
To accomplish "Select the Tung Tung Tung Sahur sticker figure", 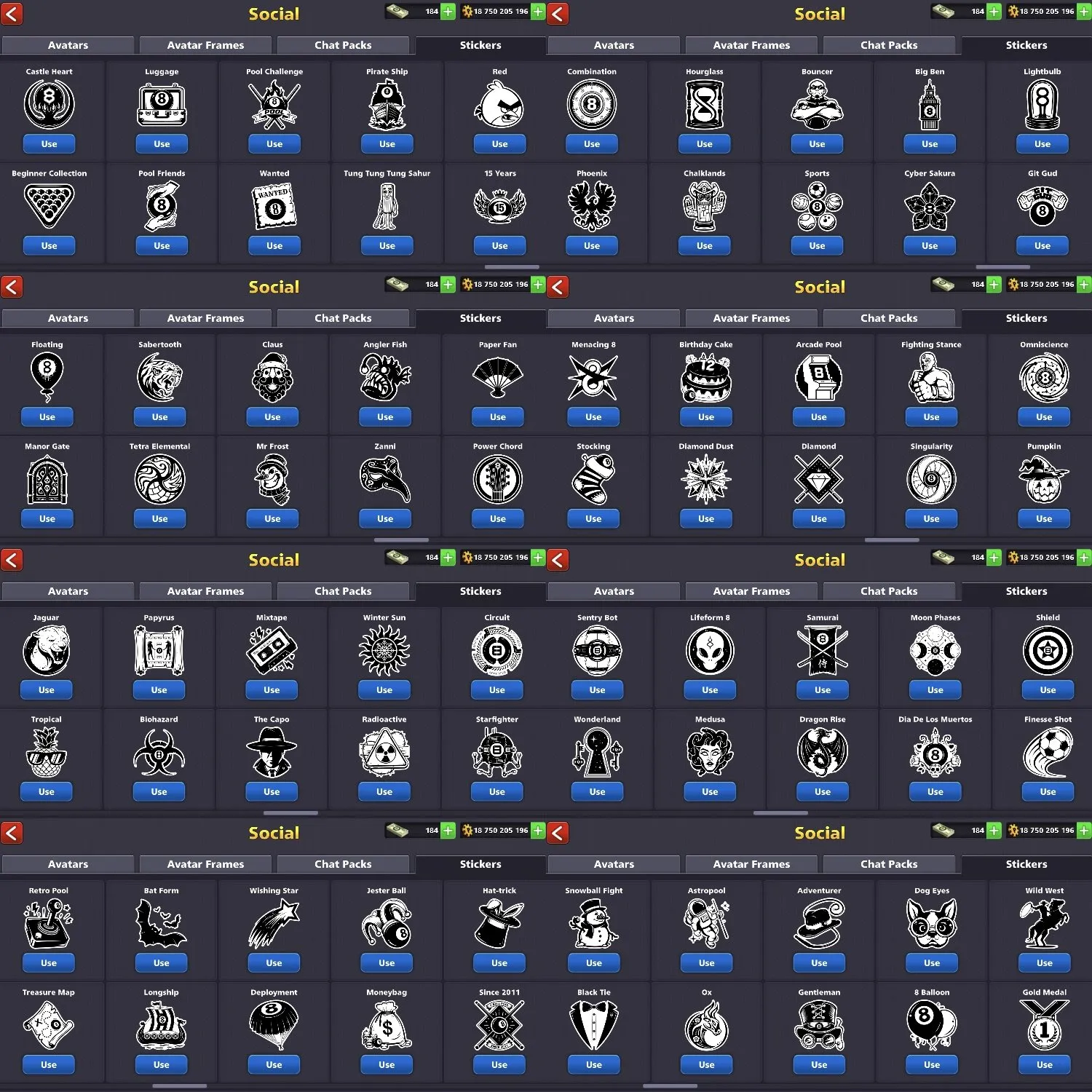I will click(387, 206).
